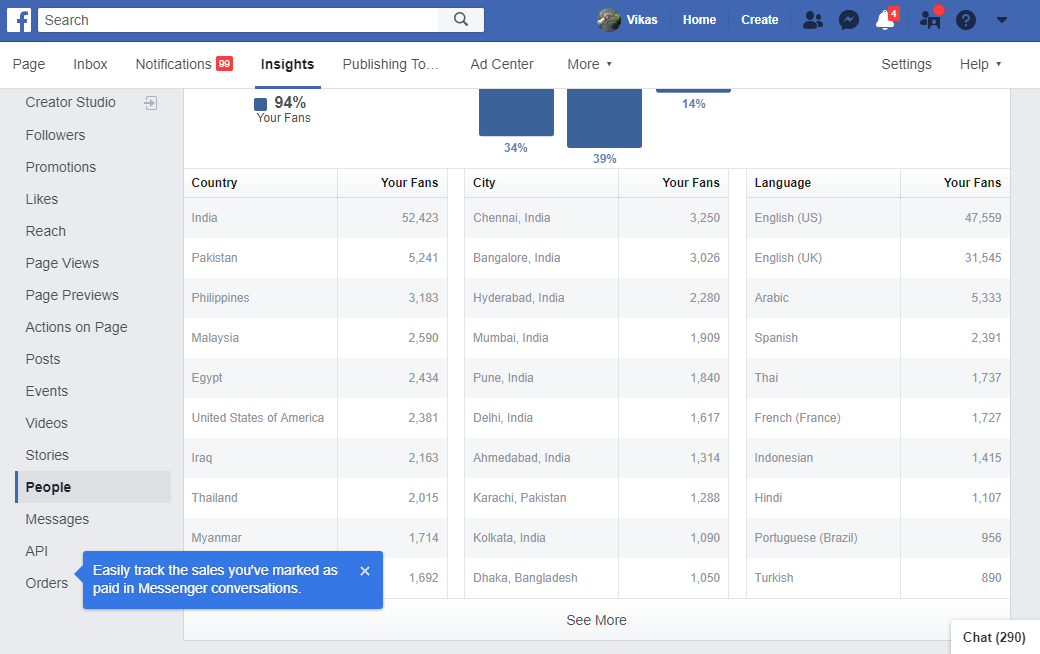The image size is (1040, 654).
Task: Open the notifications bell icon
Action: [885, 20]
